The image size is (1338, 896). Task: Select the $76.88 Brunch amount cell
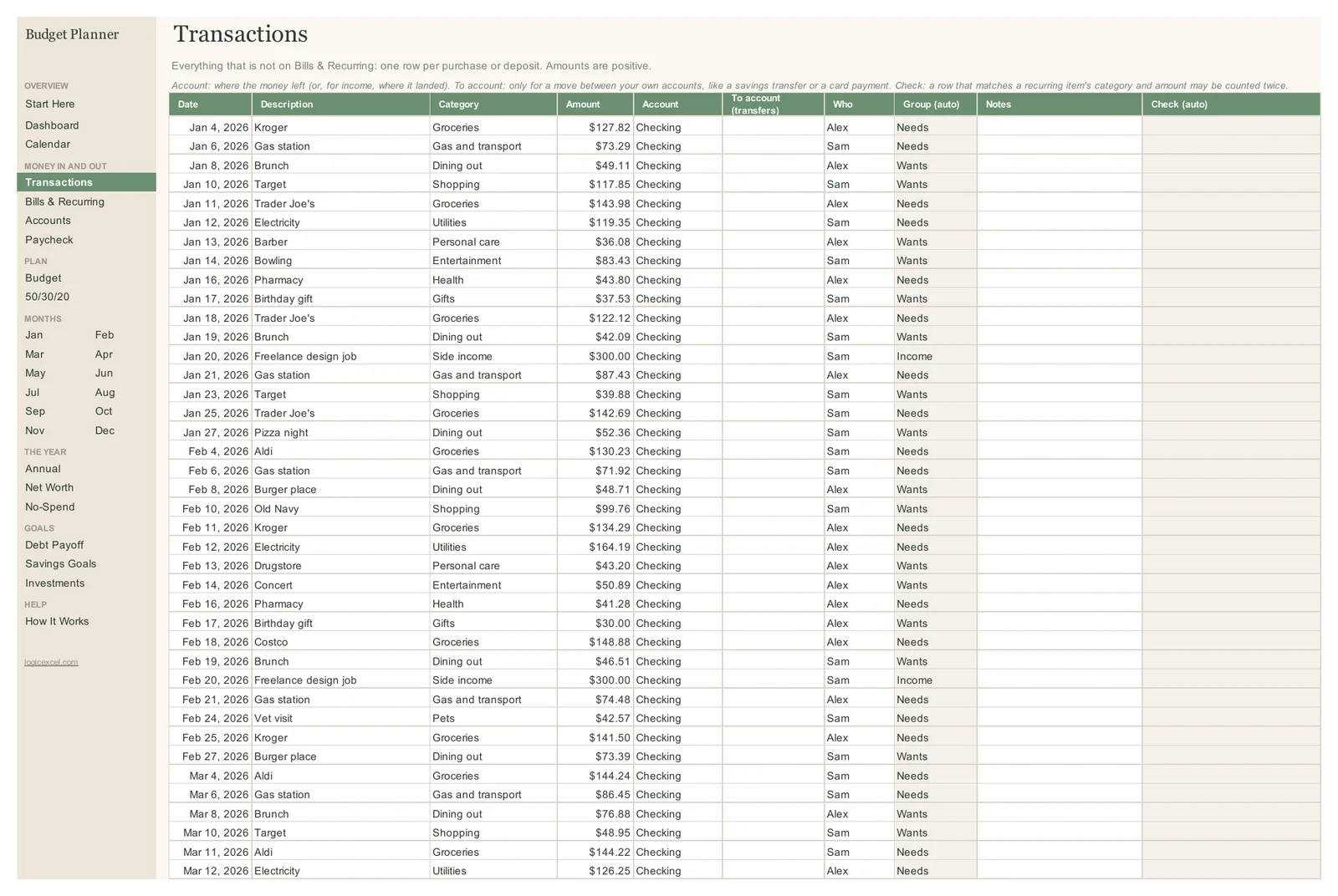[595, 814]
